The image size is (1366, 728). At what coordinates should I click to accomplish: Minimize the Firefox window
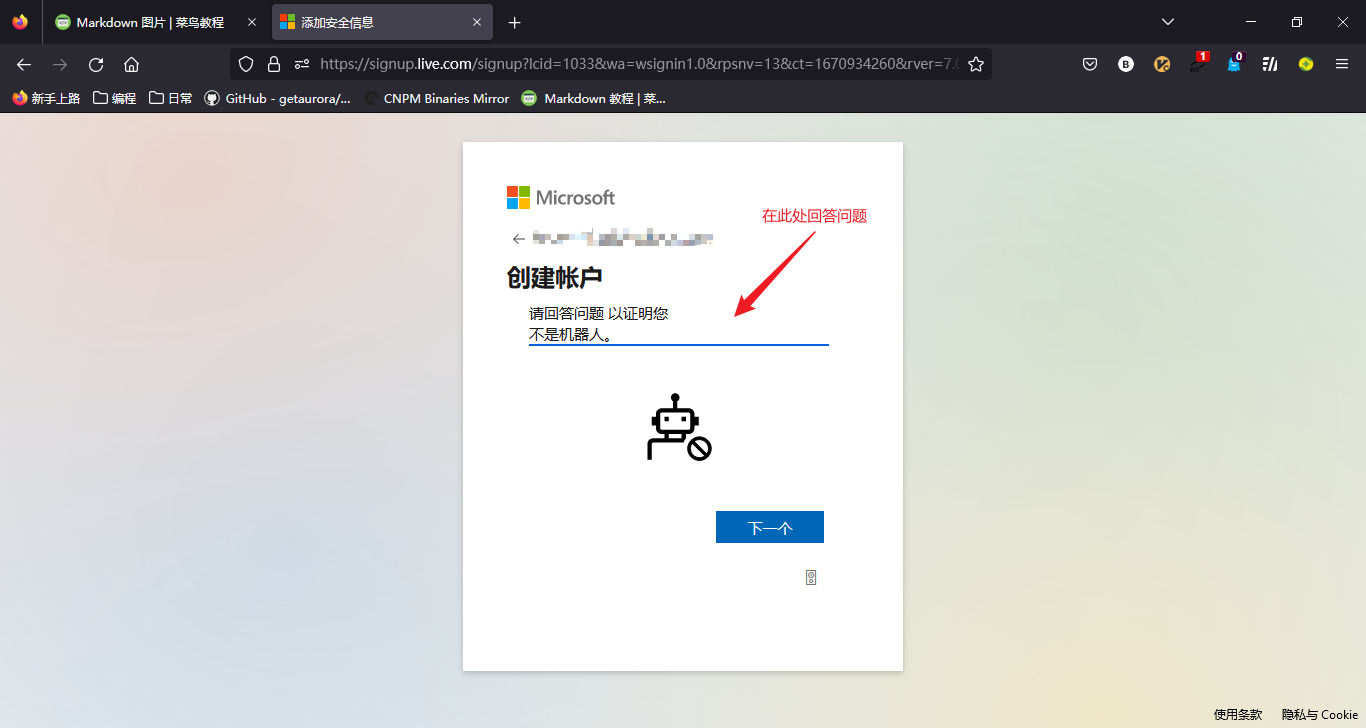point(1251,22)
